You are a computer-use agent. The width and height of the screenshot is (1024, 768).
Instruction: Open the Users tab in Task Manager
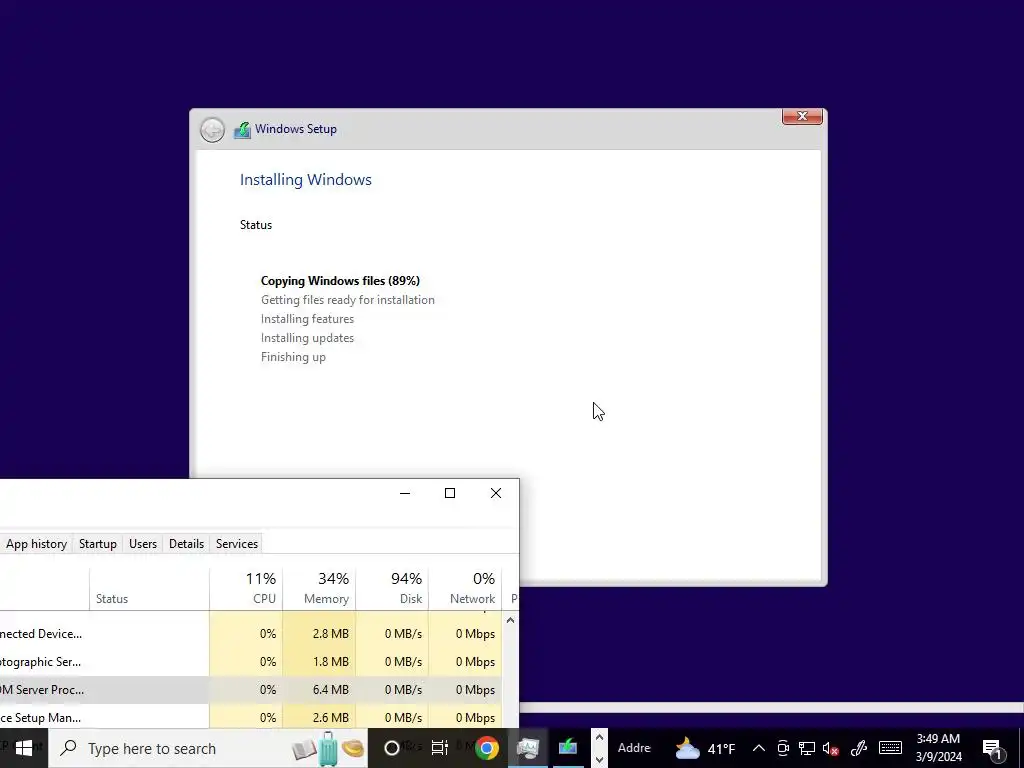142,543
